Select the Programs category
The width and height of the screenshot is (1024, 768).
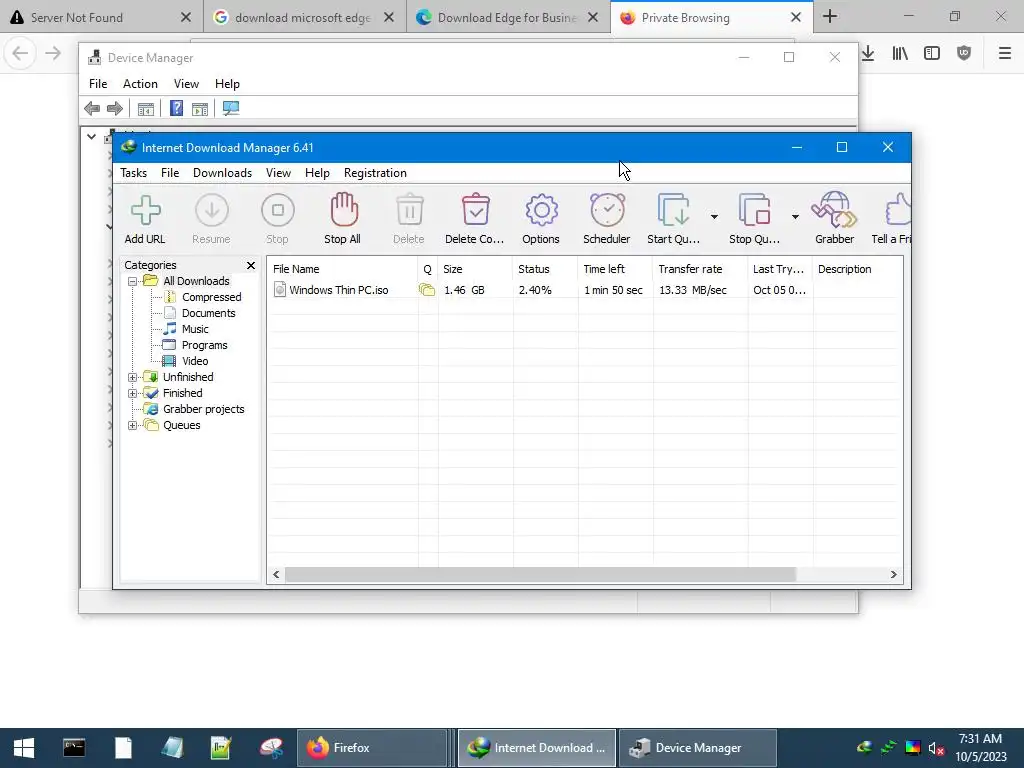point(204,345)
